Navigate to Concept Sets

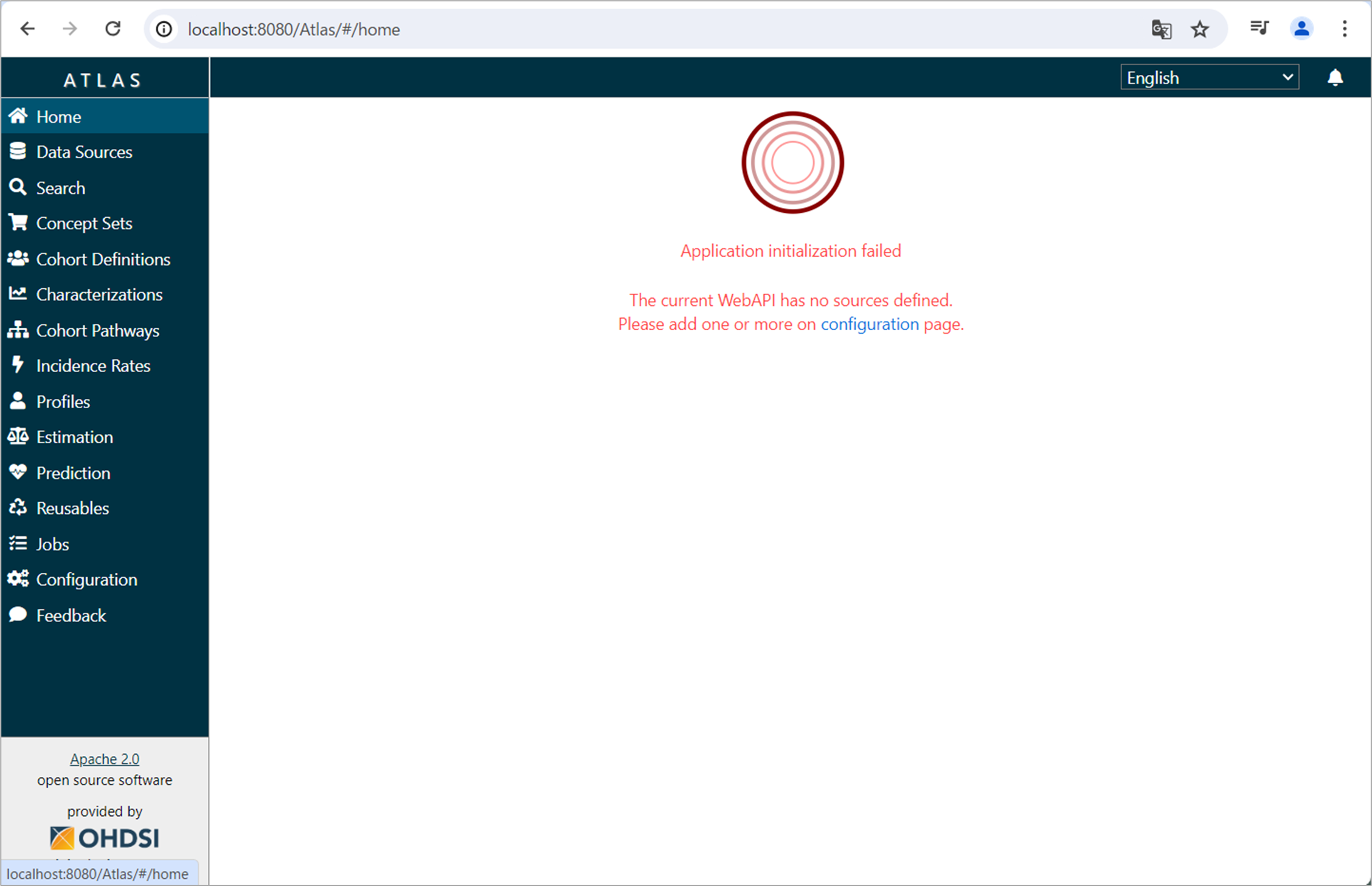click(x=105, y=223)
